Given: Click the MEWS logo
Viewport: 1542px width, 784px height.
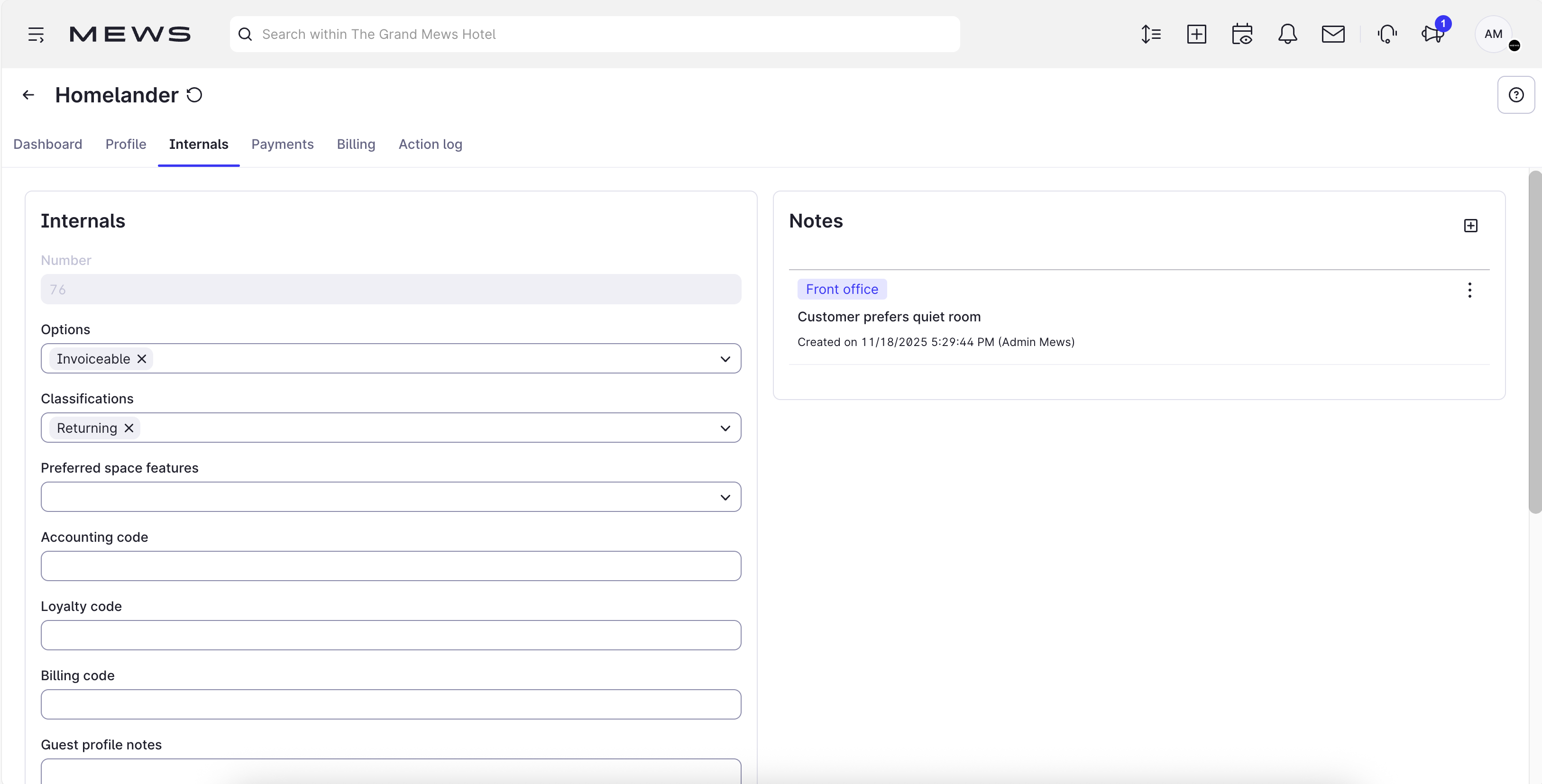Looking at the screenshot, I should point(130,34).
